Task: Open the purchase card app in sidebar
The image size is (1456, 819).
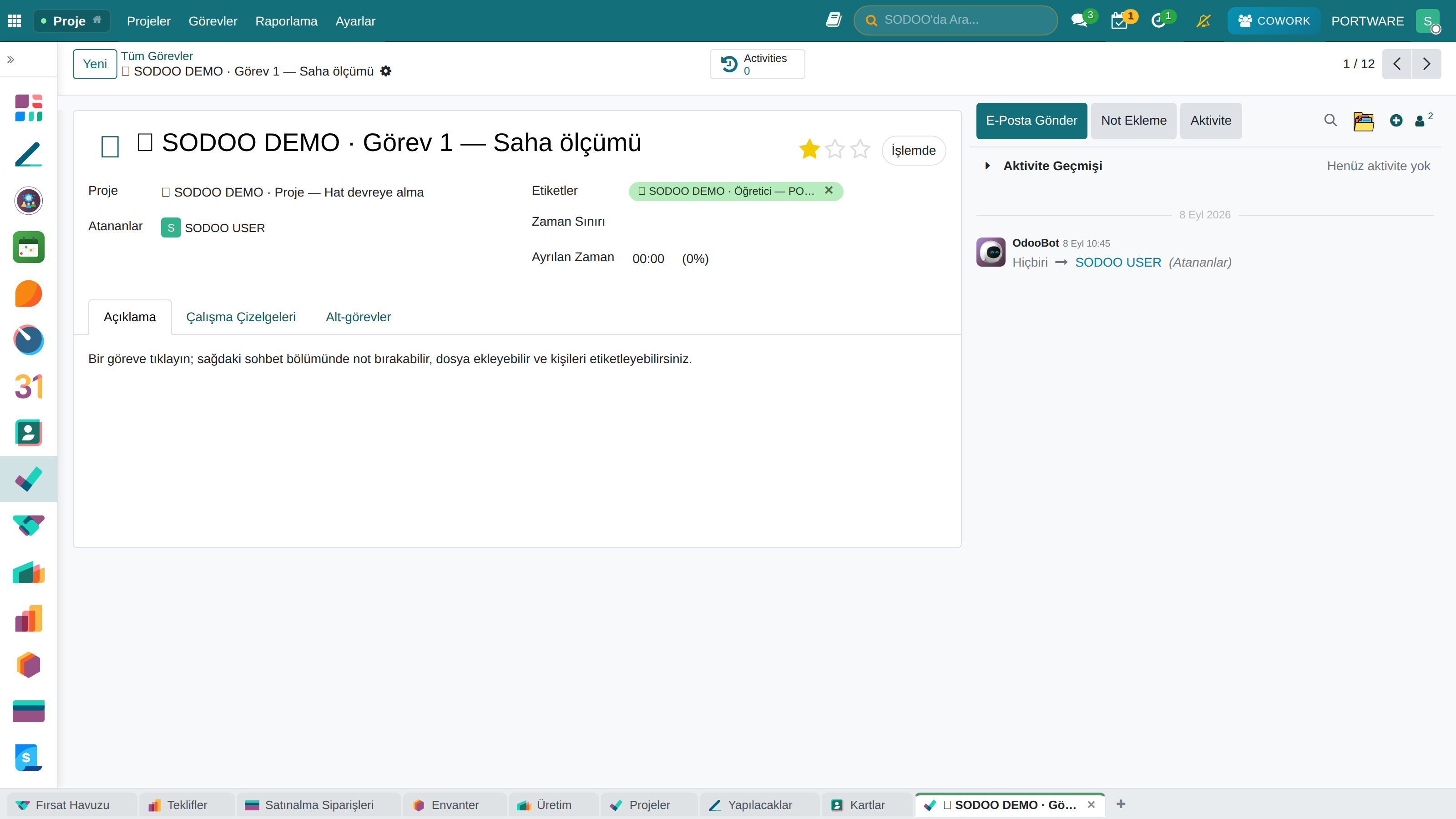Action: point(29,711)
